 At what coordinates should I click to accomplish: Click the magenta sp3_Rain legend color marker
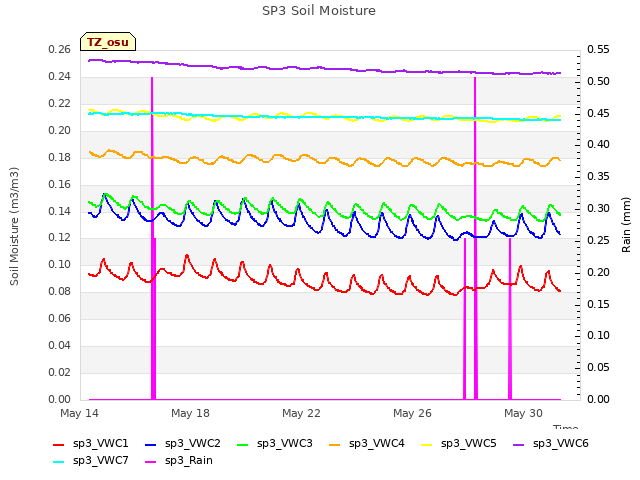[151, 462]
